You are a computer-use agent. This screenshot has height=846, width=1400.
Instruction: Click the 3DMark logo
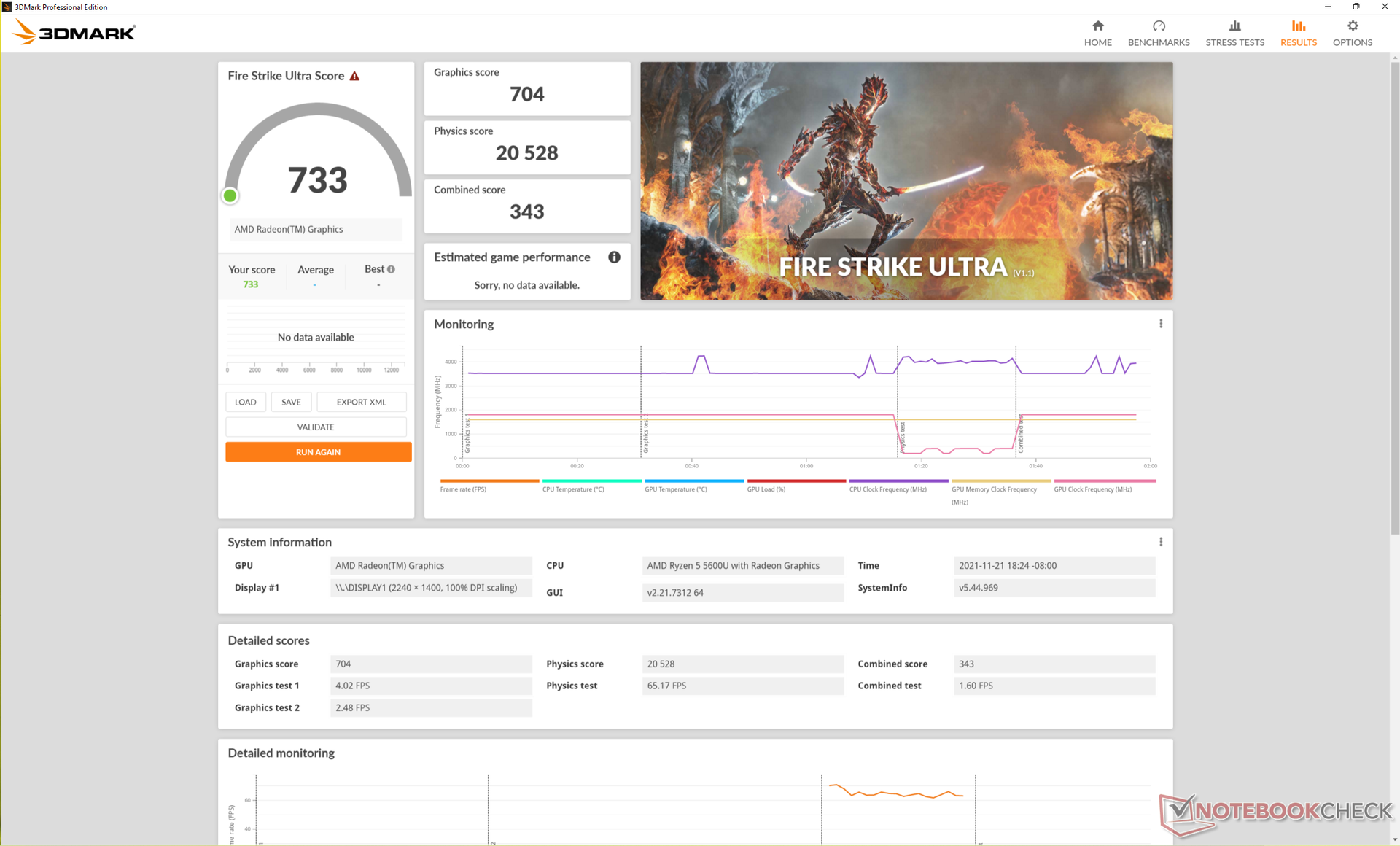tap(74, 33)
